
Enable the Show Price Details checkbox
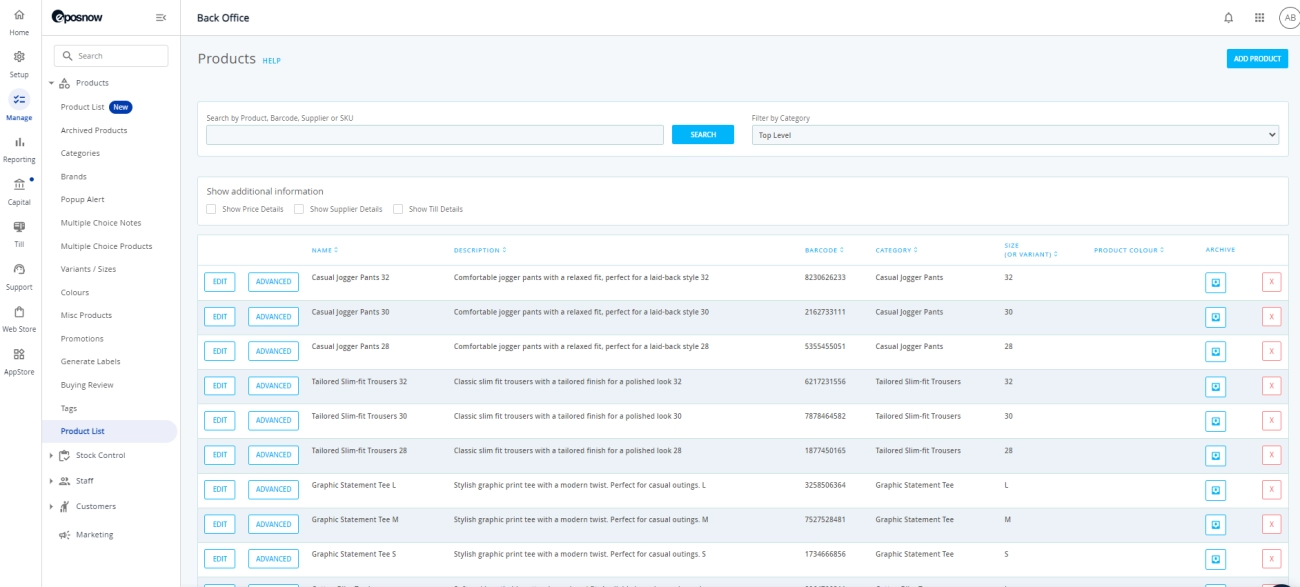211,209
